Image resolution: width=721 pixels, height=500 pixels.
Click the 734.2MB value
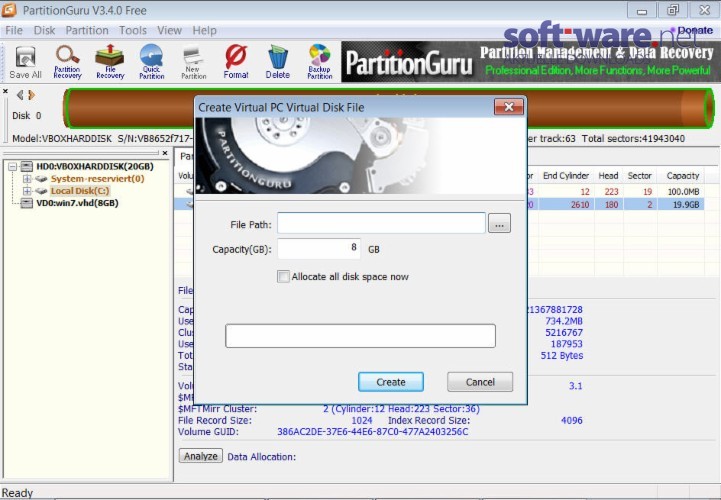564,321
